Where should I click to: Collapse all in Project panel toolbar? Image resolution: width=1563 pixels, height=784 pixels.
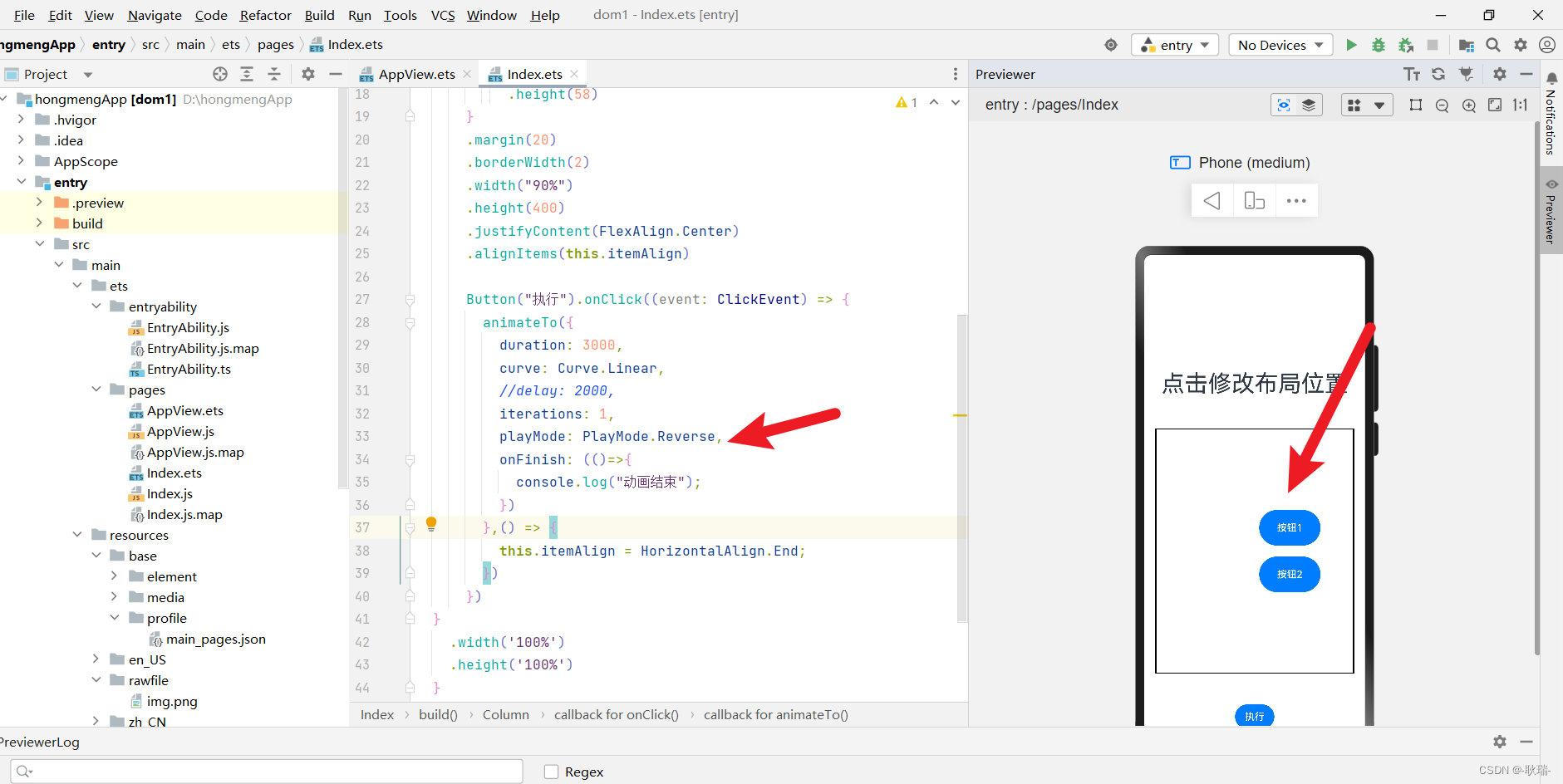[x=274, y=74]
